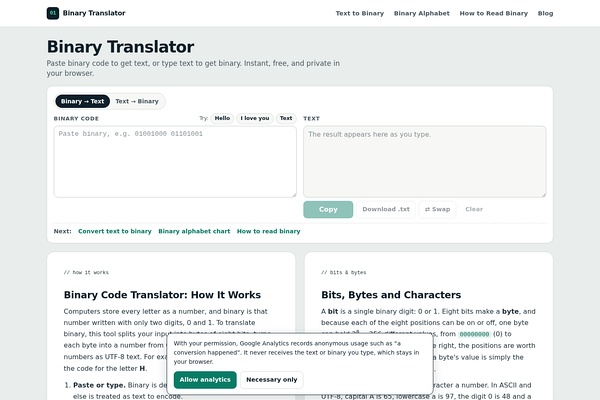Try the I love you example
The image size is (600, 400).
255,118
